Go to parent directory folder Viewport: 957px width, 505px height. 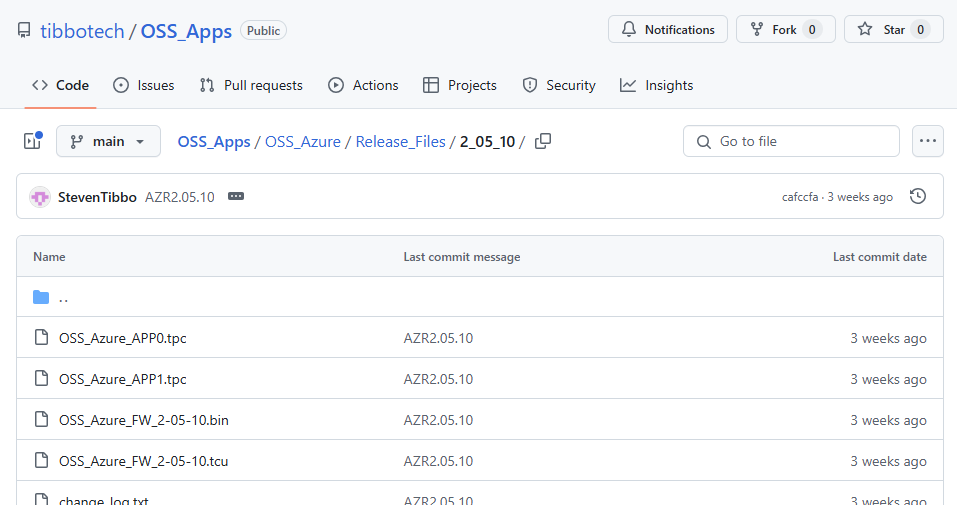coord(63,297)
